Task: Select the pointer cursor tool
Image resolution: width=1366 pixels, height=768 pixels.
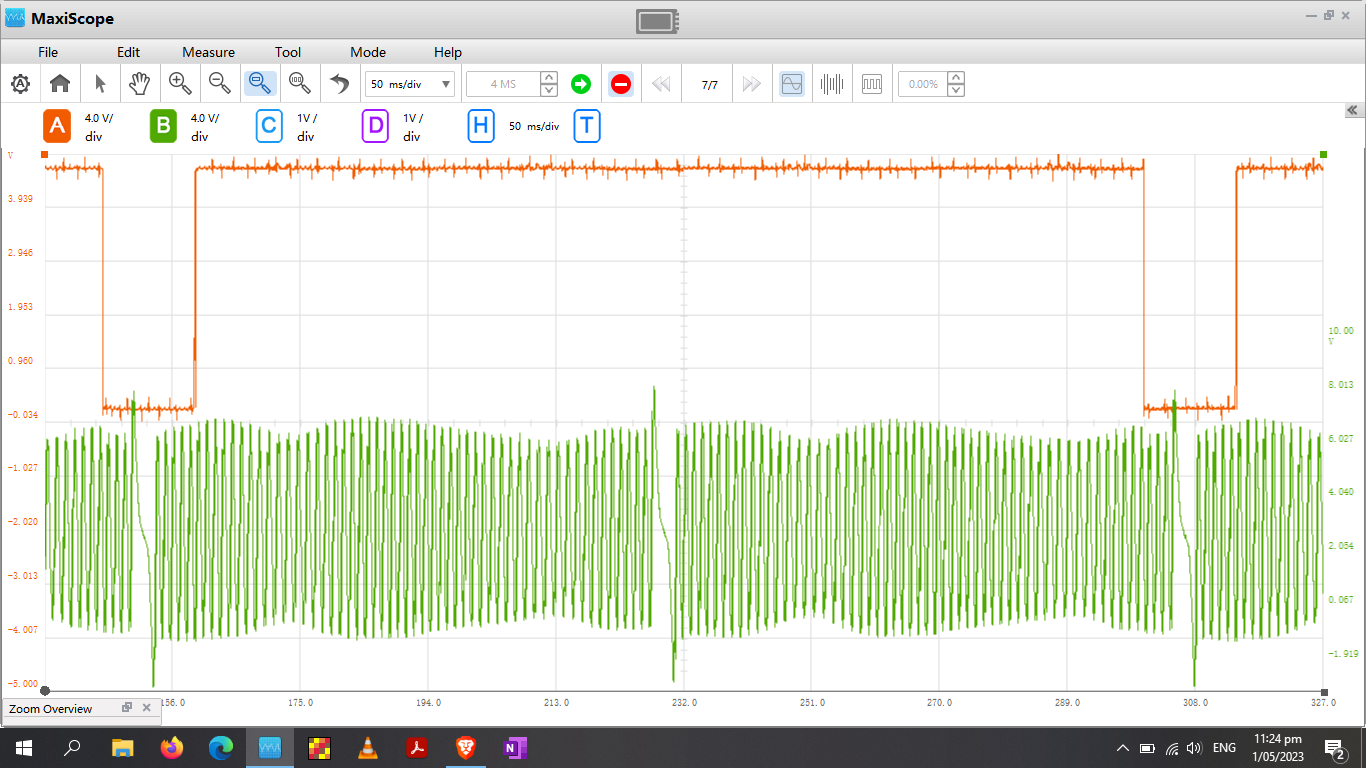Action: [x=100, y=84]
